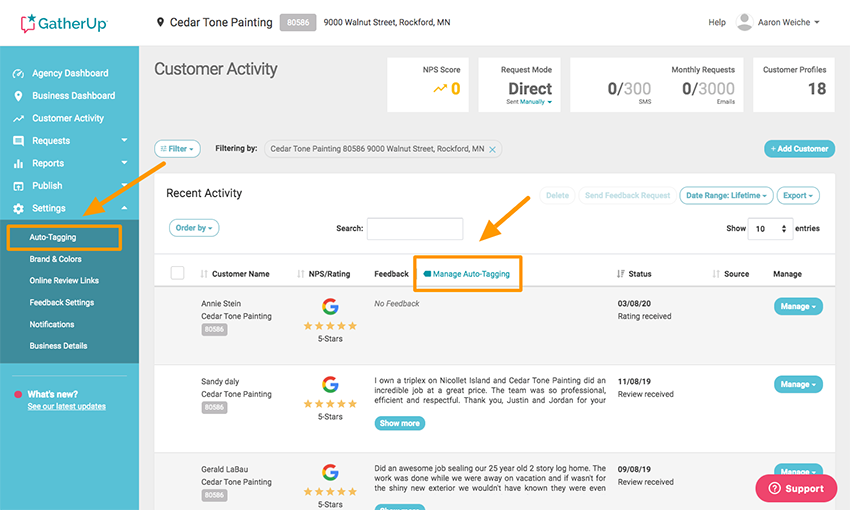Click the Settings gear icon

(x=18, y=209)
